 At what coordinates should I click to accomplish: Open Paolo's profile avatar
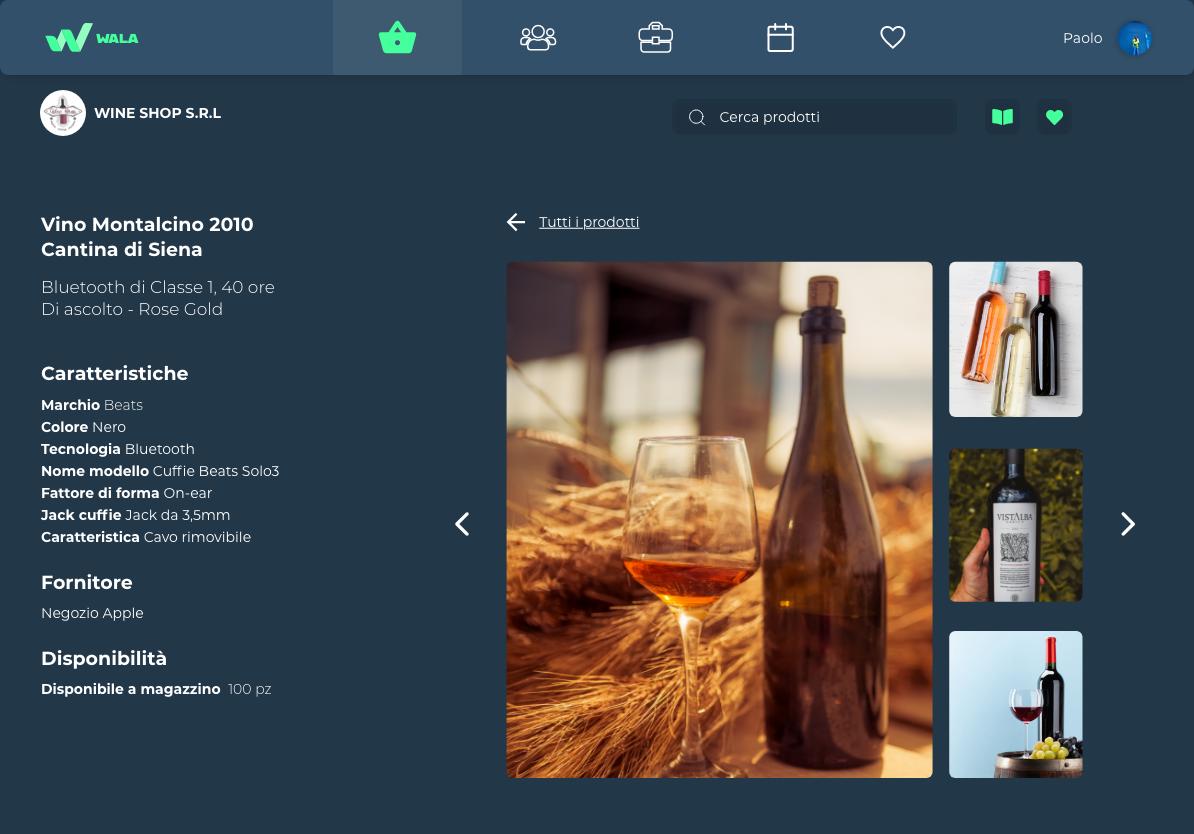point(1134,38)
